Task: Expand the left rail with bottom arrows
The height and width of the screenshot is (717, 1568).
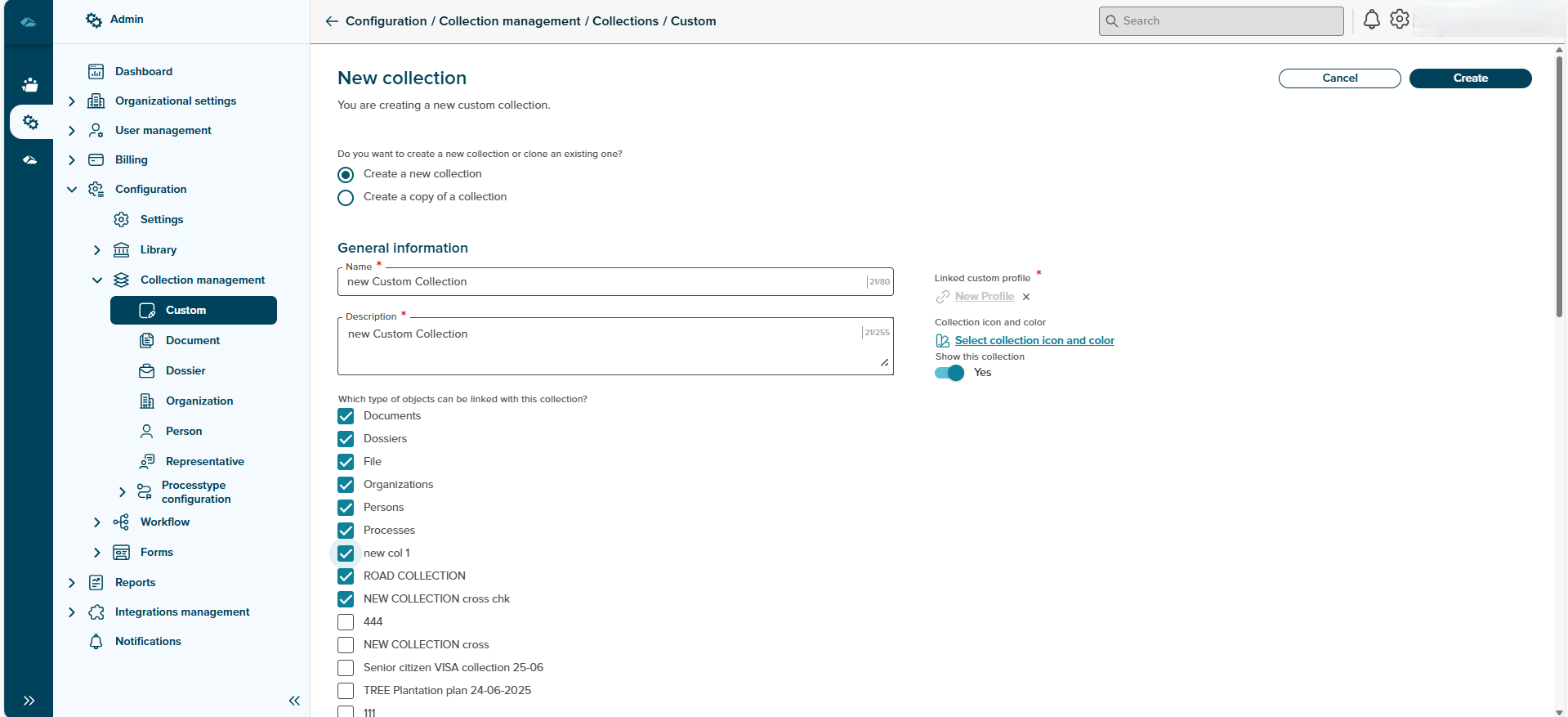Action: [29, 701]
